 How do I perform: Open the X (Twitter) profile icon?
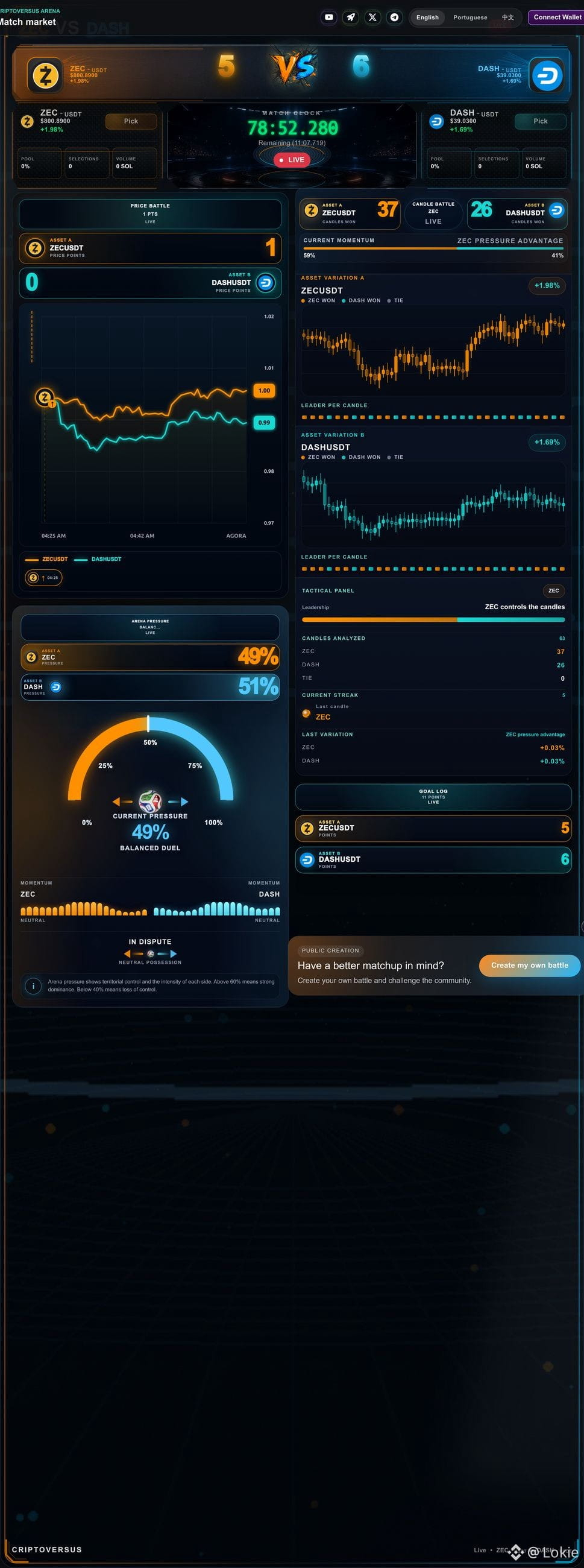pos(372,17)
